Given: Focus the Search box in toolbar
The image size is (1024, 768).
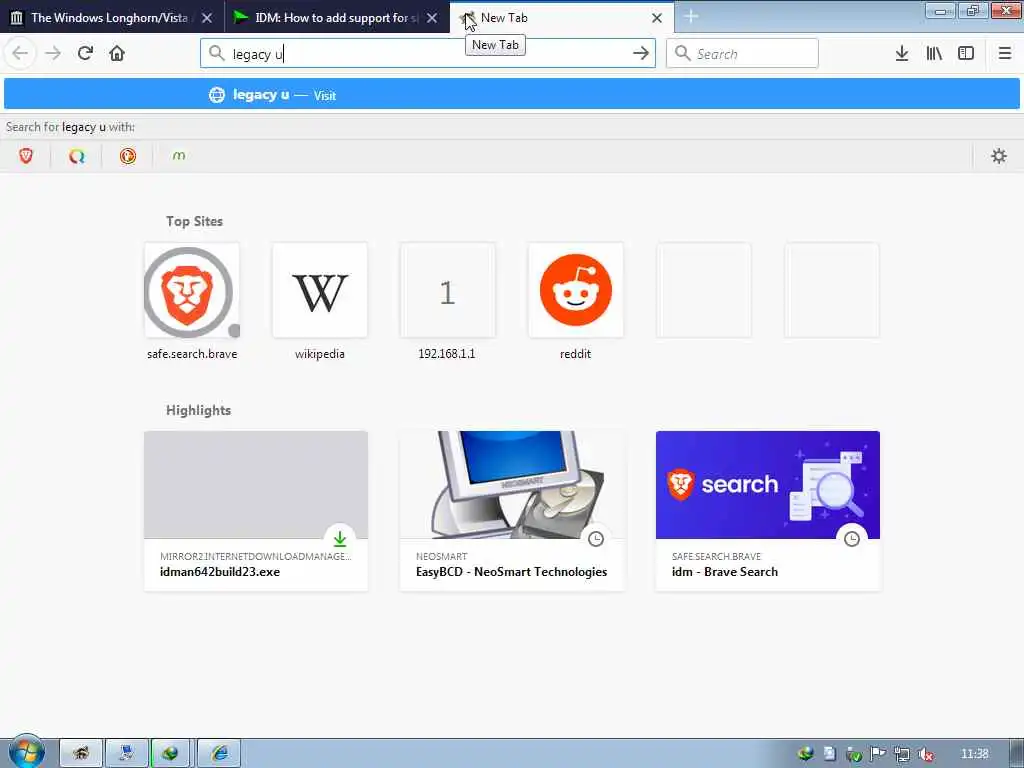Looking at the screenshot, I should [x=742, y=54].
